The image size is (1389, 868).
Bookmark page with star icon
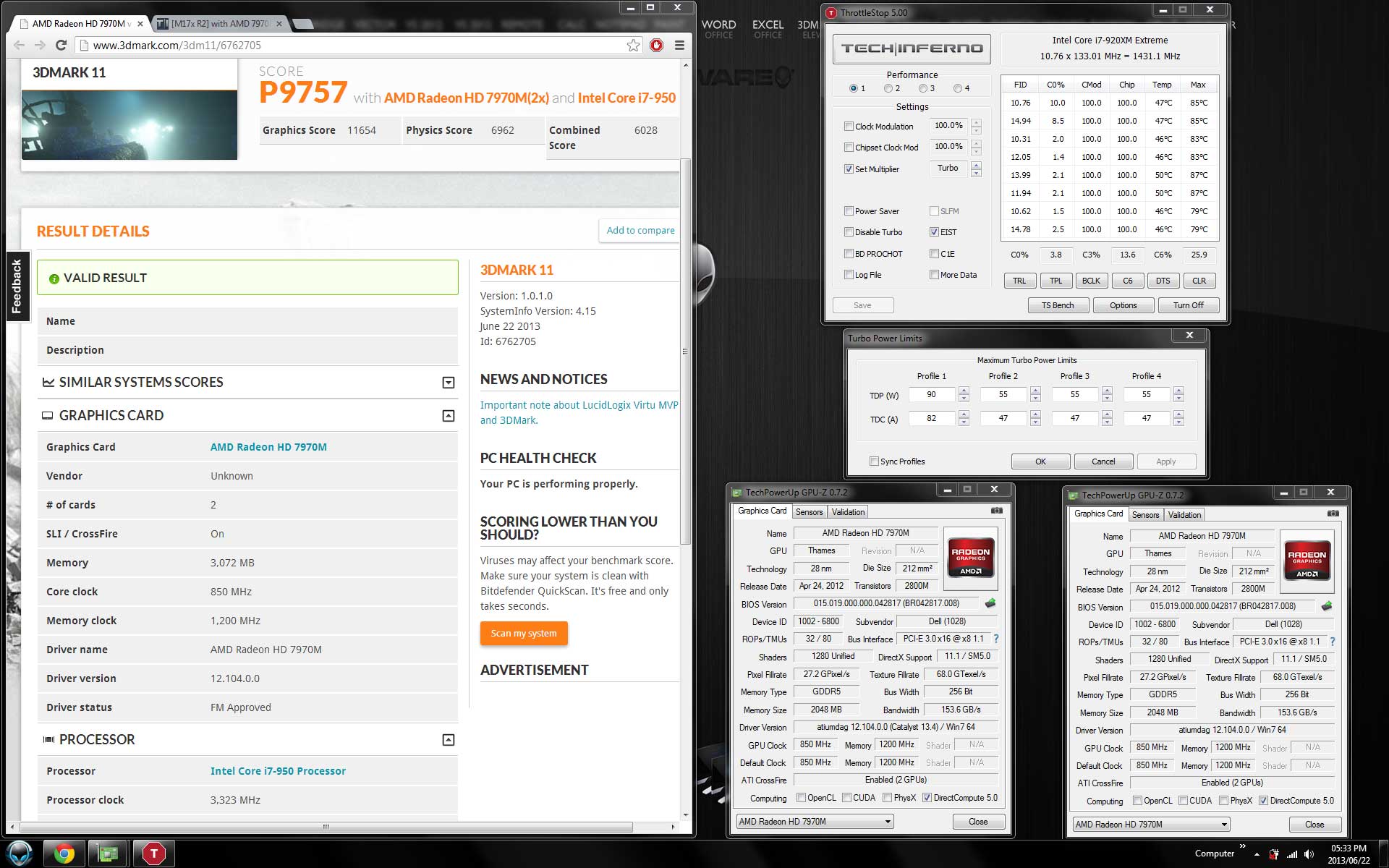pyautogui.click(x=634, y=45)
